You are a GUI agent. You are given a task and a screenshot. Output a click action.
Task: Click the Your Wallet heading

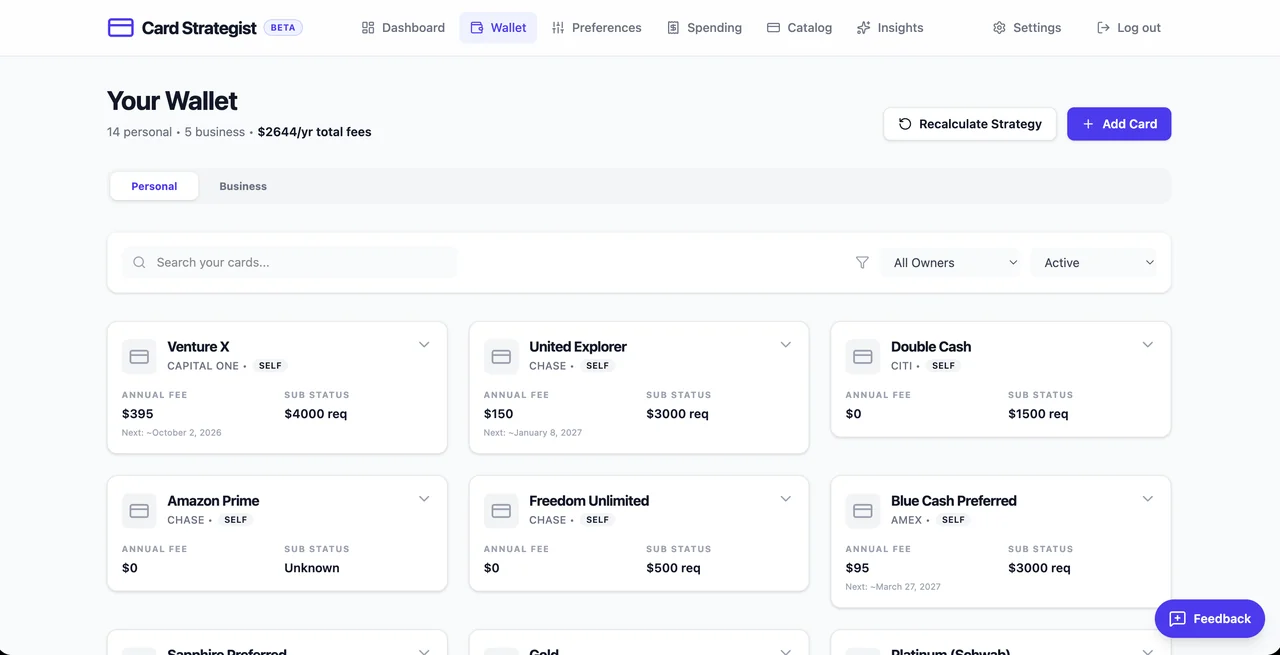pos(172,101)
